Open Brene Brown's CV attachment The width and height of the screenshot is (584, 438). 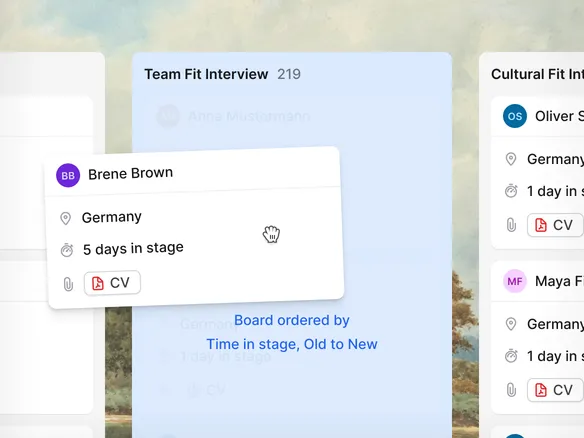112,283
